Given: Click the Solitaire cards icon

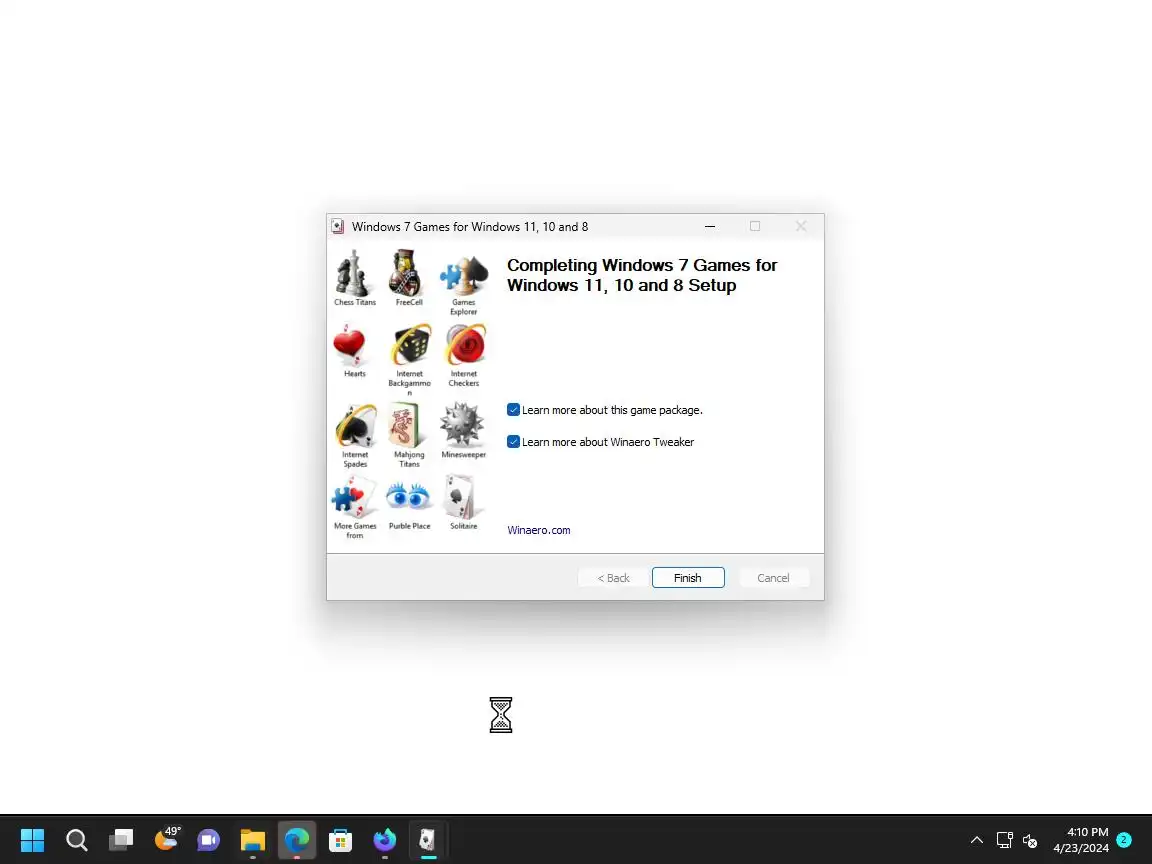Looking at the screenshot, I should (x=461, y=497).
